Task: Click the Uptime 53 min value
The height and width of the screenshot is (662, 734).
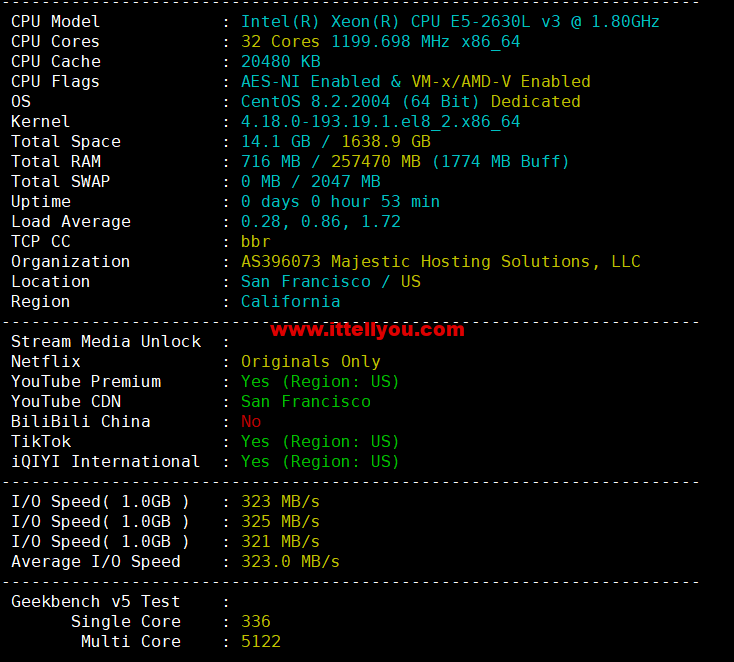Action: tap(340, 202)
